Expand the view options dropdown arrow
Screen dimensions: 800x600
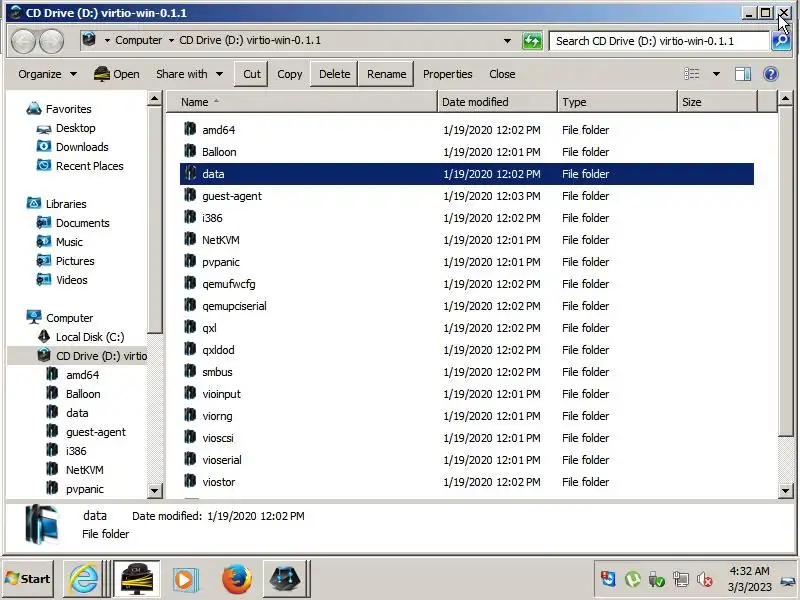point(716,74)
